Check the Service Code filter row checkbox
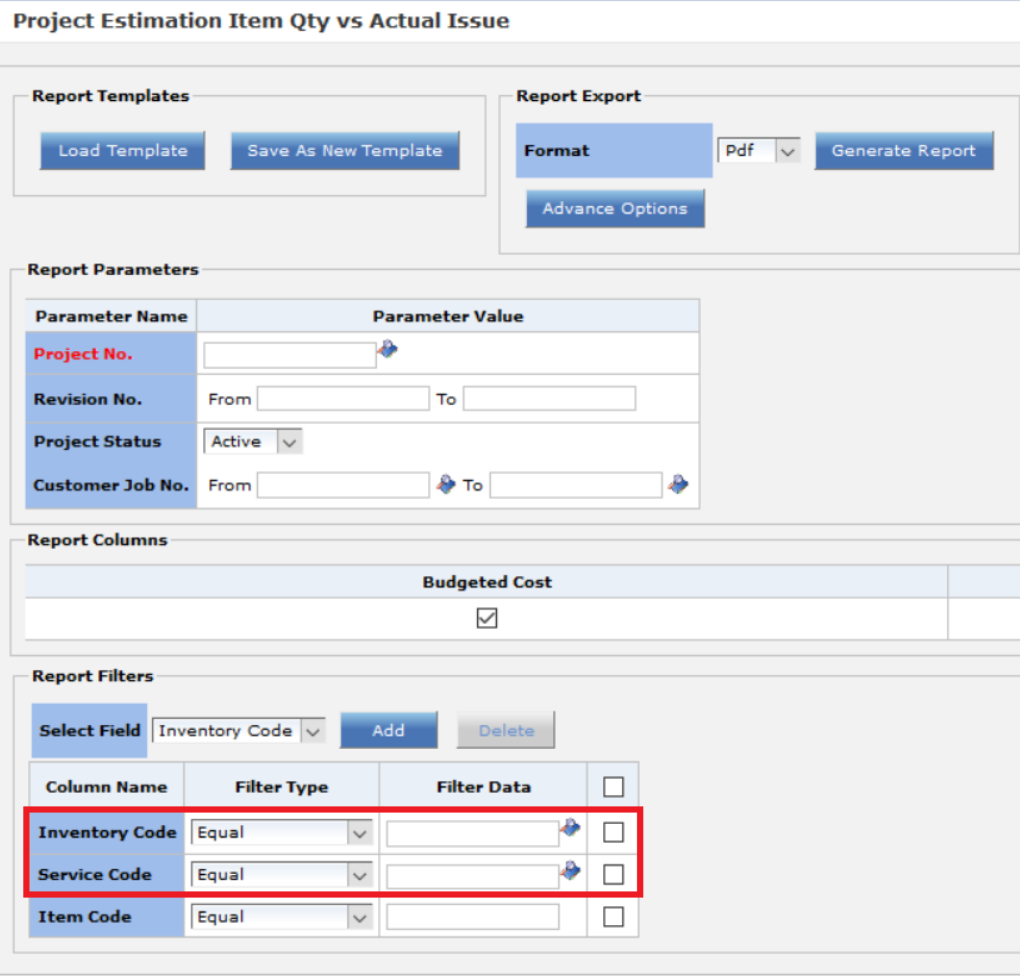1020x976 pixels. point(612,873)
